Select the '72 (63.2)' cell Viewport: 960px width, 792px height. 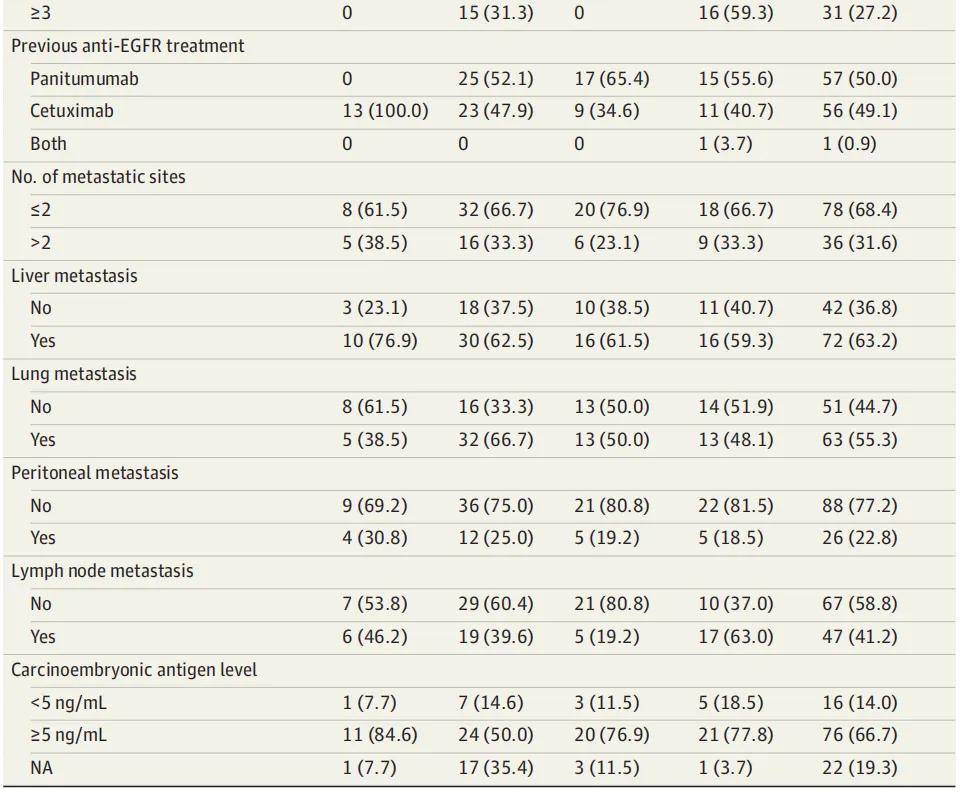coord(859,341)
